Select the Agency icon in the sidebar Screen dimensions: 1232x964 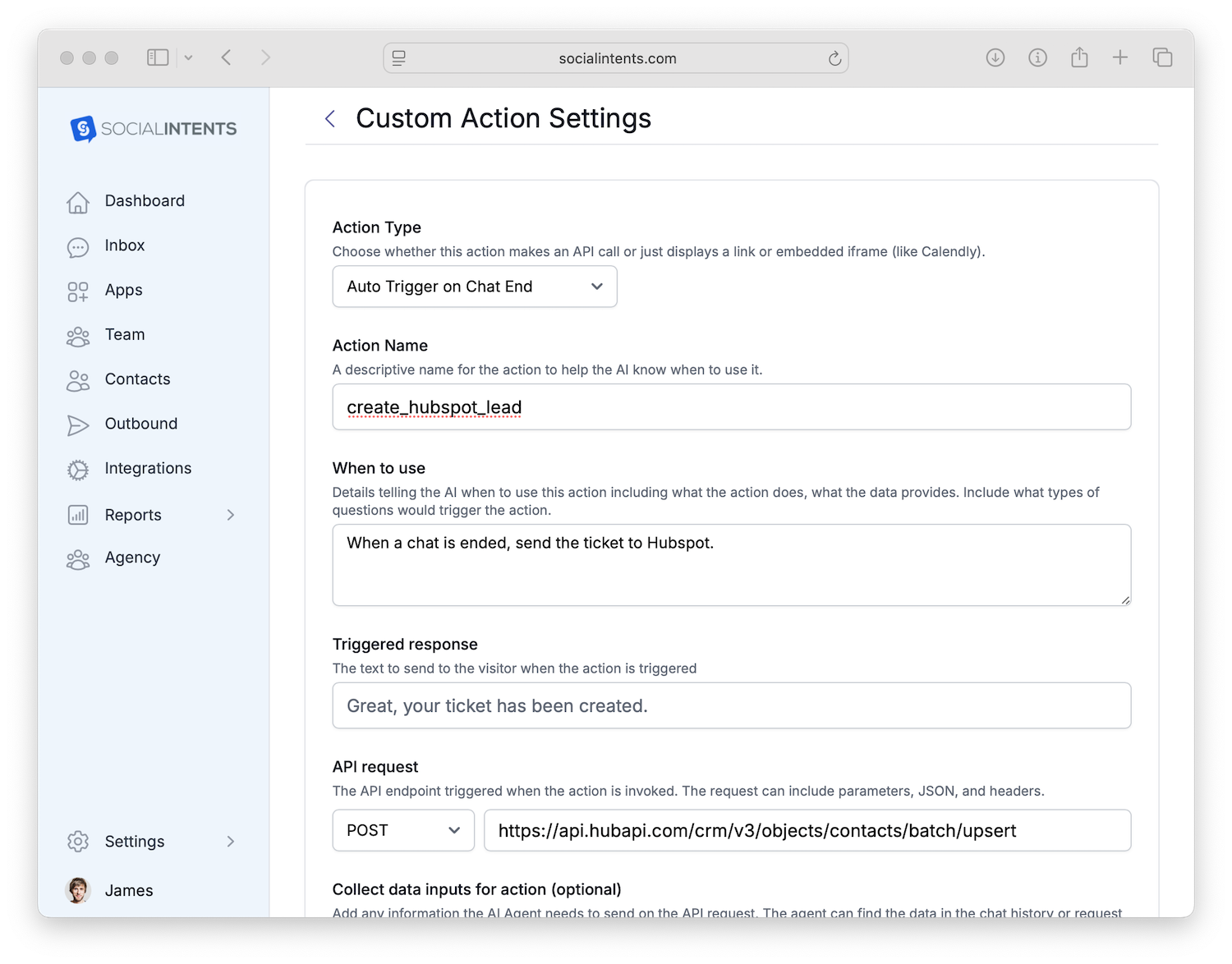point(78,558)
